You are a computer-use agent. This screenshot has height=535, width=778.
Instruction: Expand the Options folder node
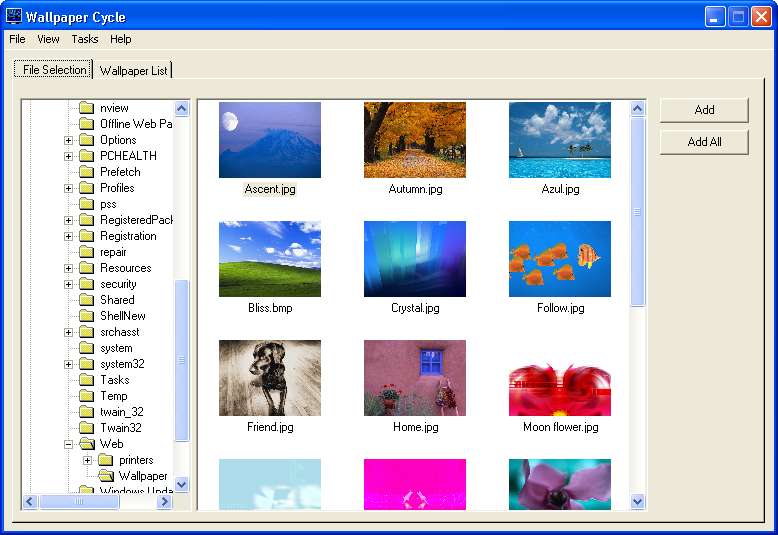point(68,140)
